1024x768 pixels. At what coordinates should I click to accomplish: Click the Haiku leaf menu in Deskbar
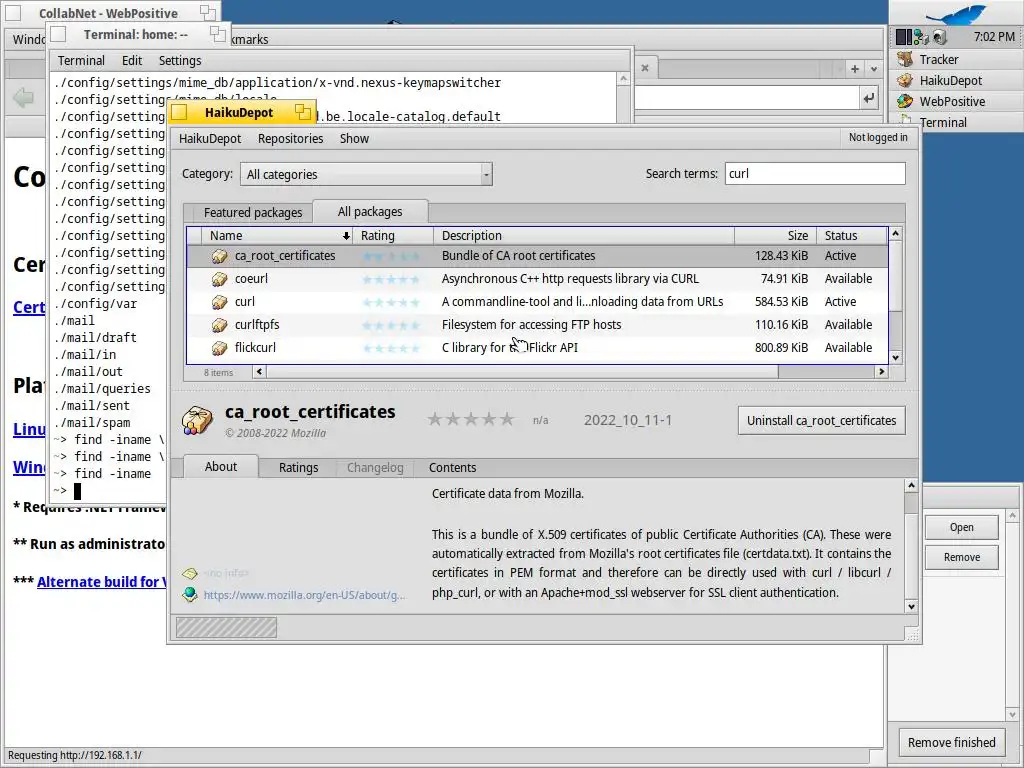(957, 14)
